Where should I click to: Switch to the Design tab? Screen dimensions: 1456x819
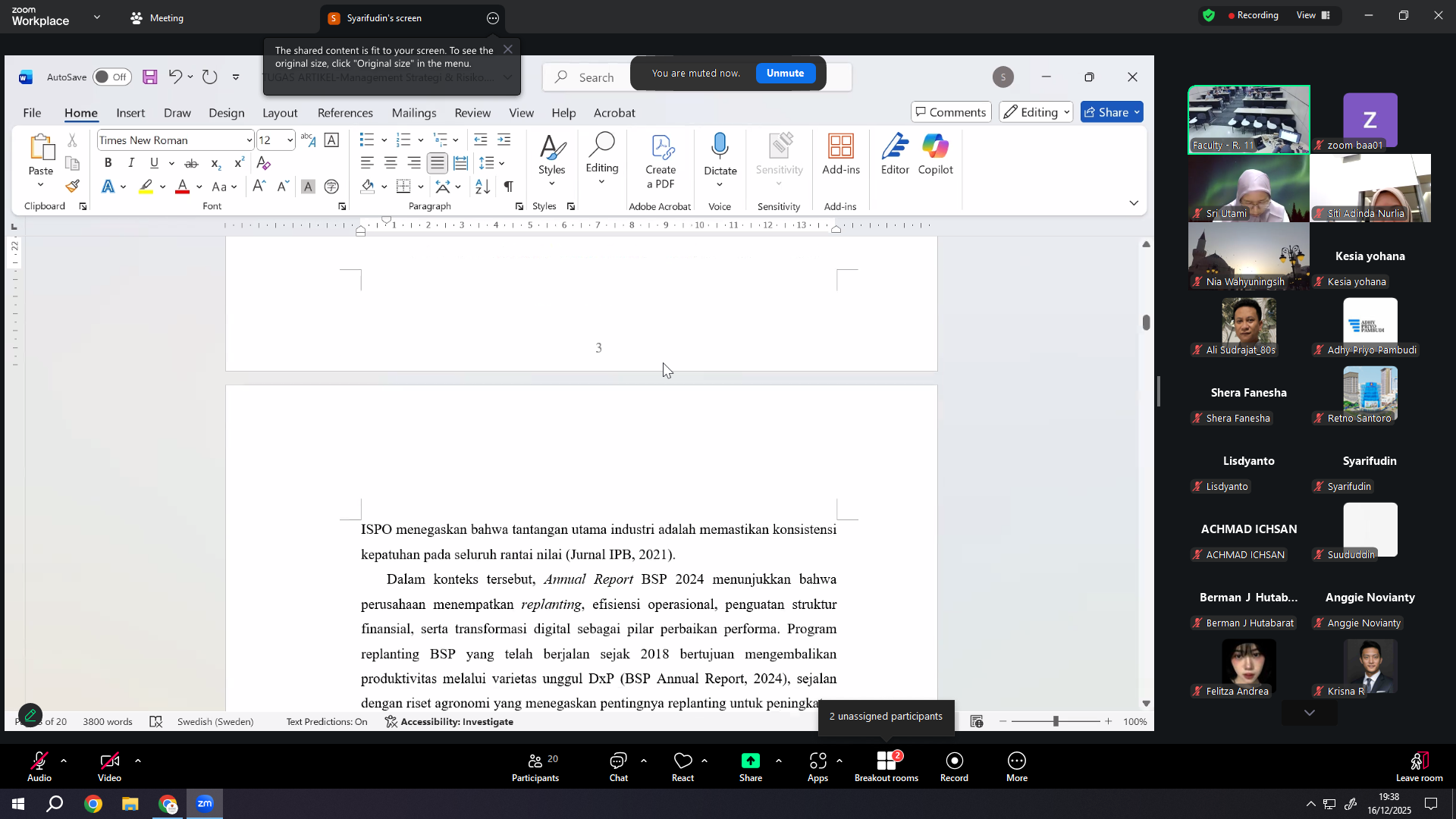coord(227,113)
